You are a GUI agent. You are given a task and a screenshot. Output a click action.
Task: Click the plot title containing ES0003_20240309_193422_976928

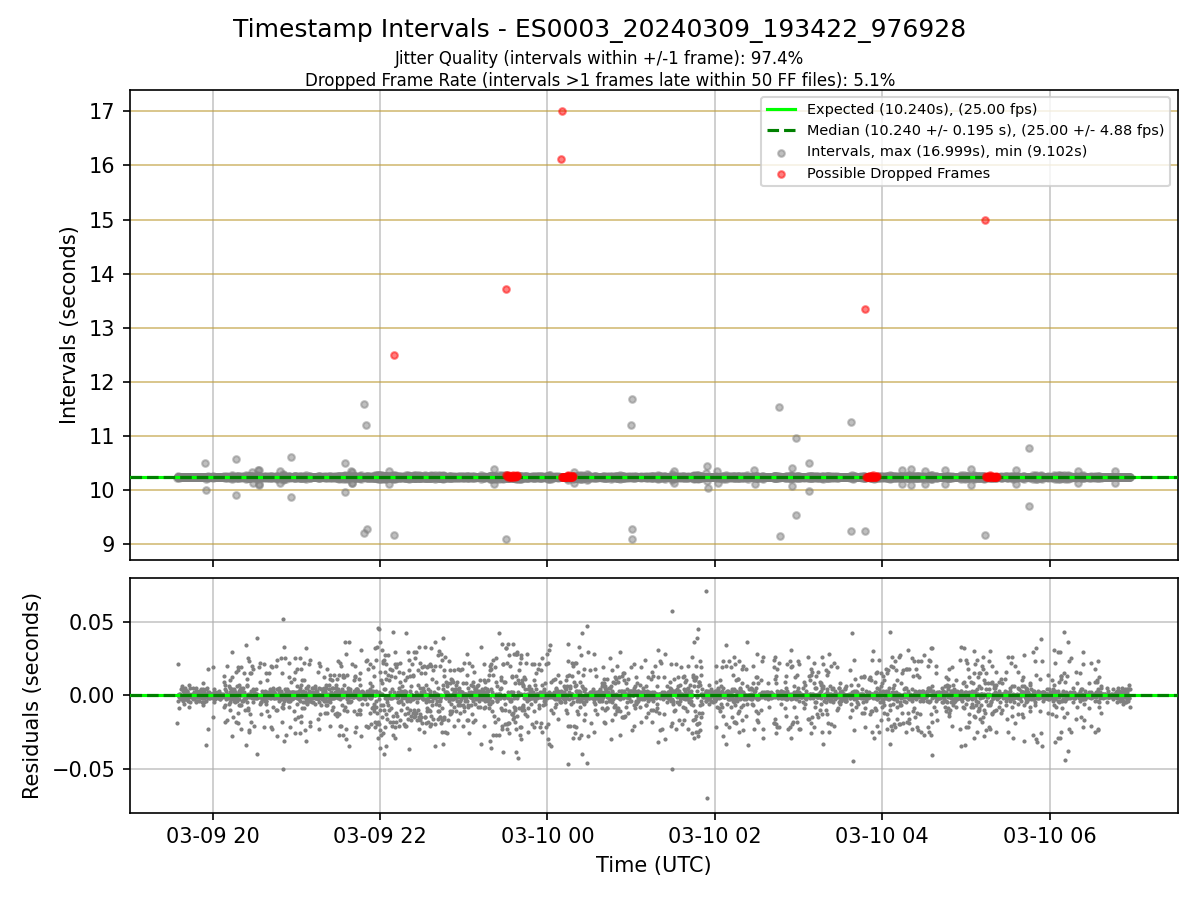point(599,29)
